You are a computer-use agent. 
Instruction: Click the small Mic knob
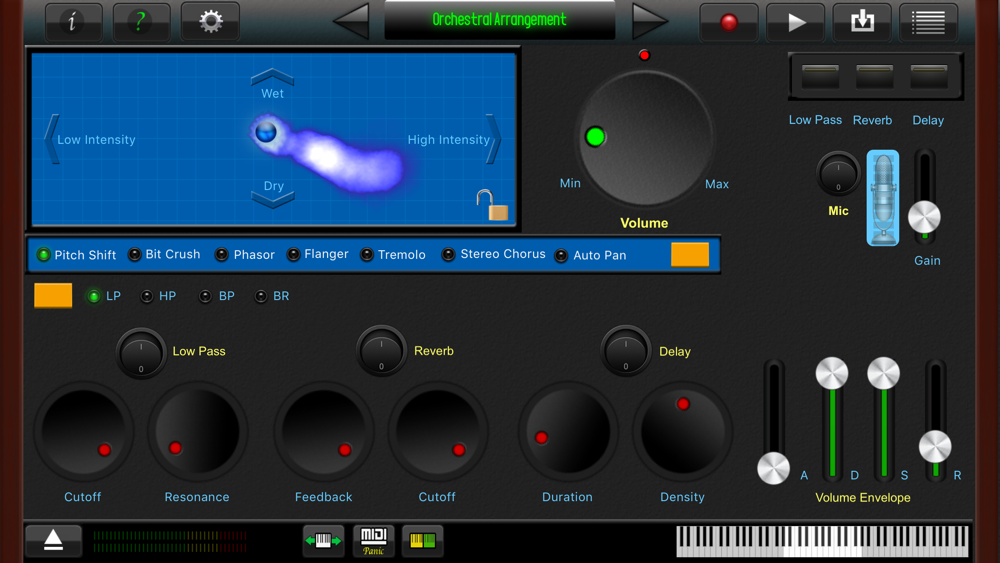(838, 173)
